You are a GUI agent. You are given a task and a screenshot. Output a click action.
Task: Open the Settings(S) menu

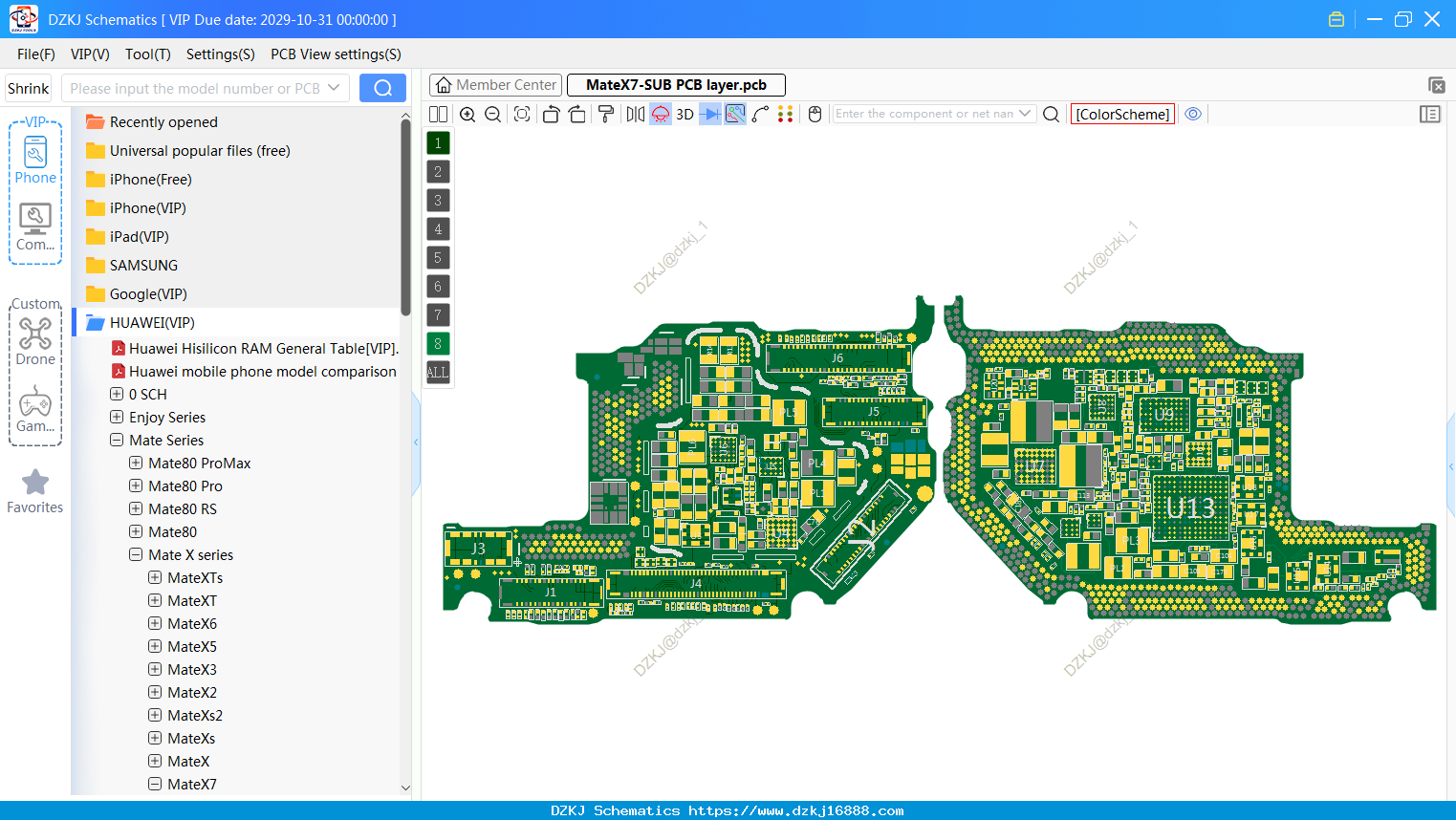(x=221, y=54)
